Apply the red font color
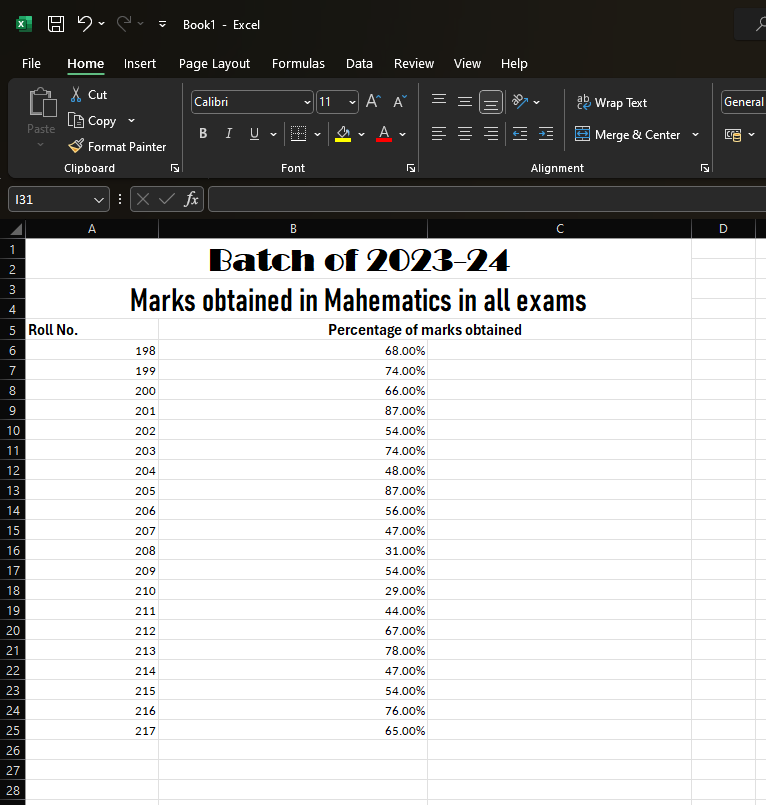Screen dimensions: 766x805 point(384,134)
